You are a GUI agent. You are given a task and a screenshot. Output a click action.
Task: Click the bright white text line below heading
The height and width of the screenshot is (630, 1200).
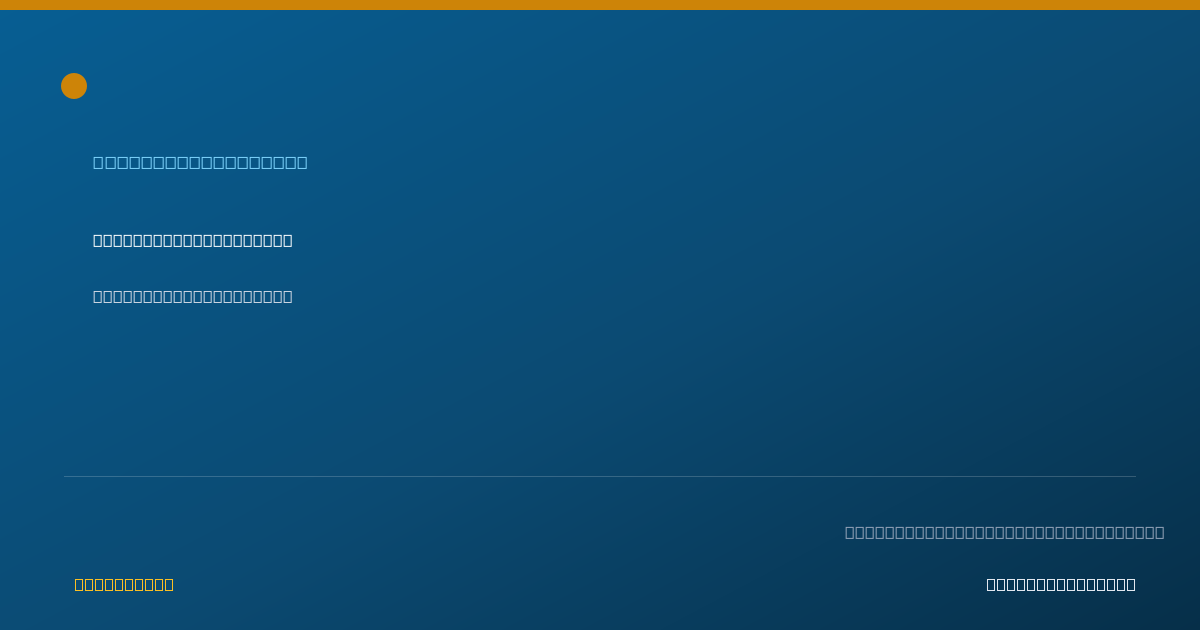coord(193,240)
